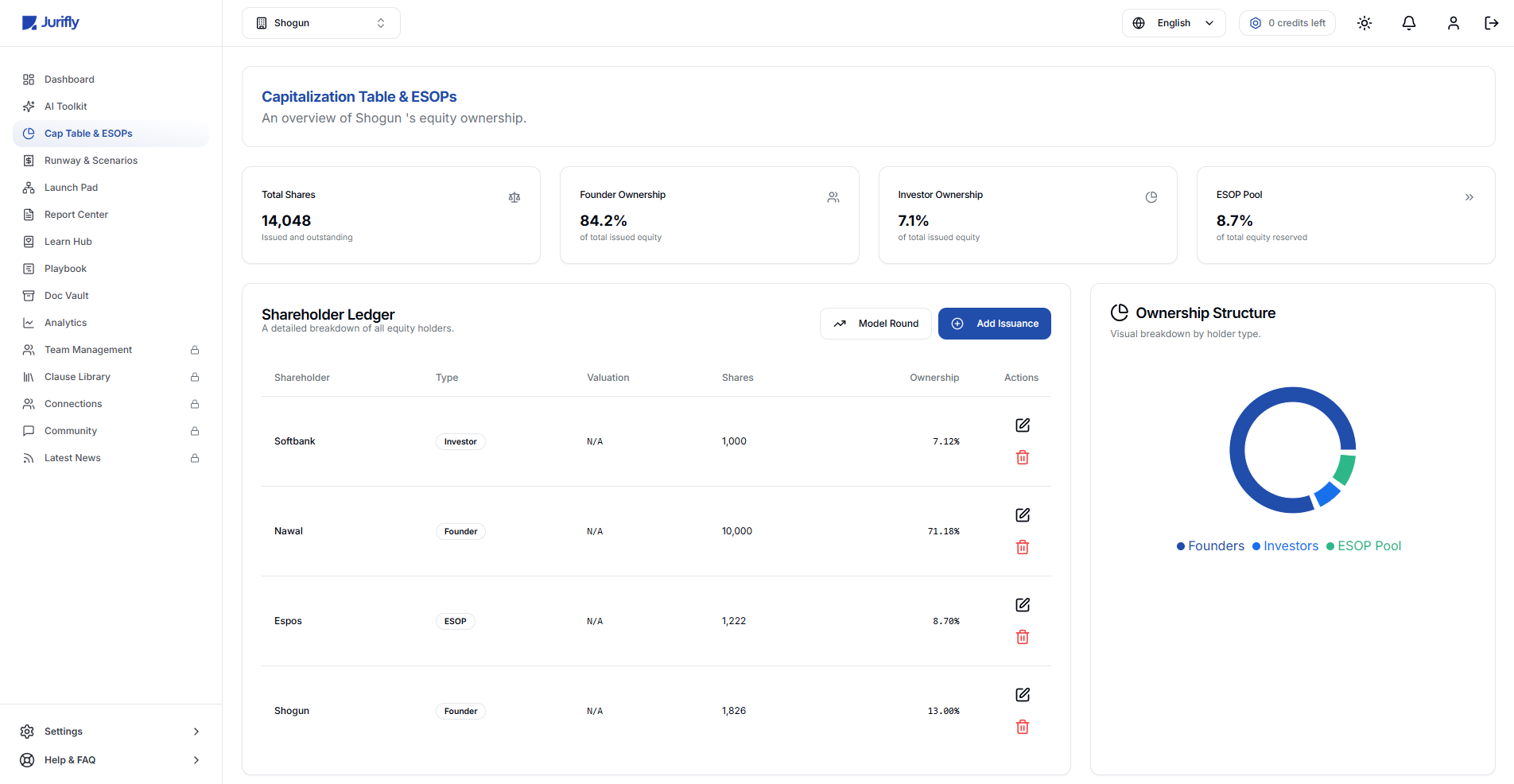
Task: Open Connections in sidebar
Action: tap(111, 404)
